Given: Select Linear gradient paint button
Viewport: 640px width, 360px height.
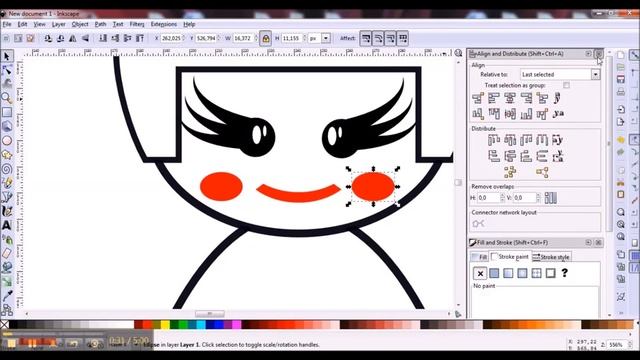Looking at the screenshot, I should point(508,273).
